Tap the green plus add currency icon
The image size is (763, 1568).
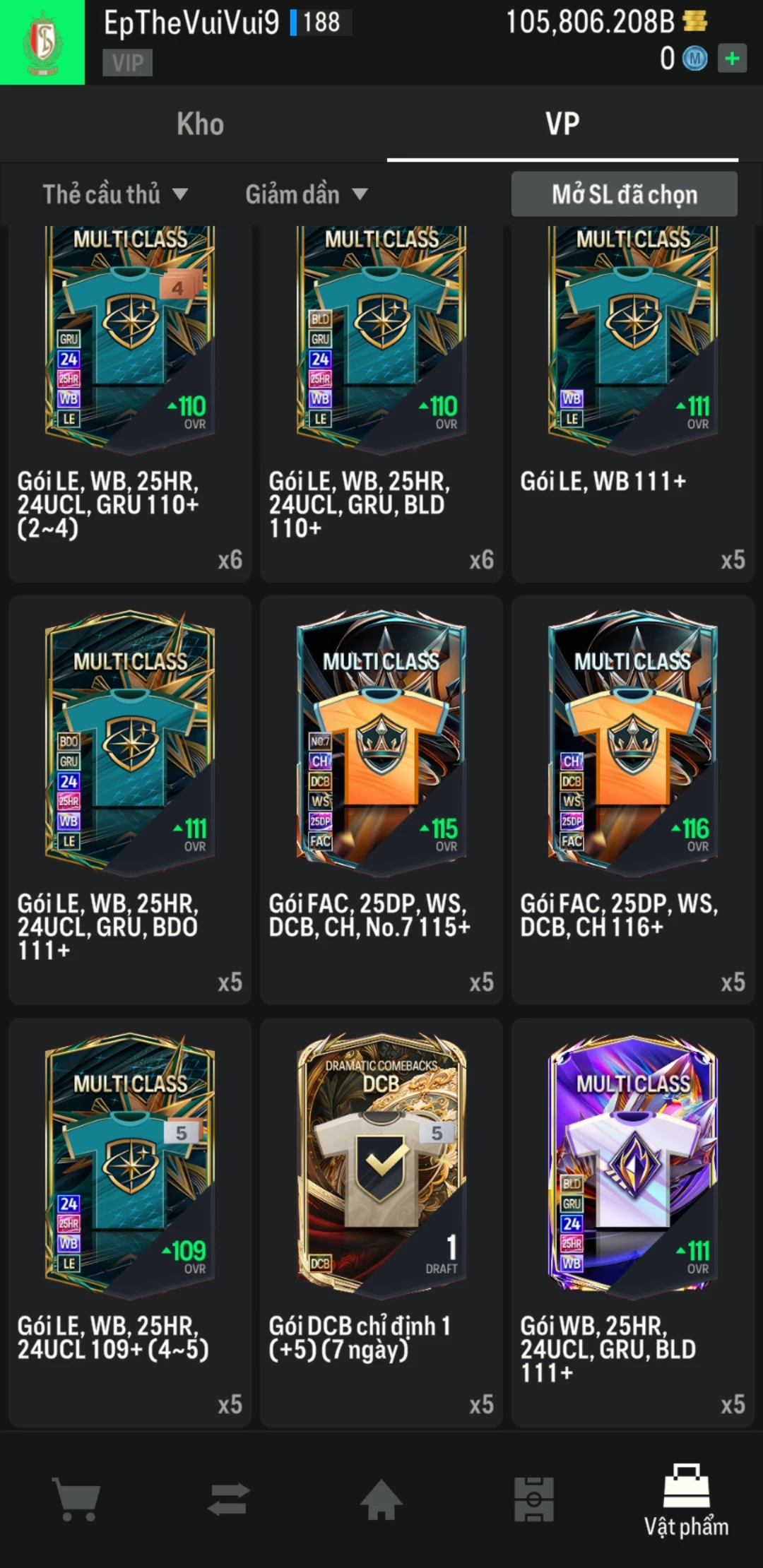tap(732, 58)
